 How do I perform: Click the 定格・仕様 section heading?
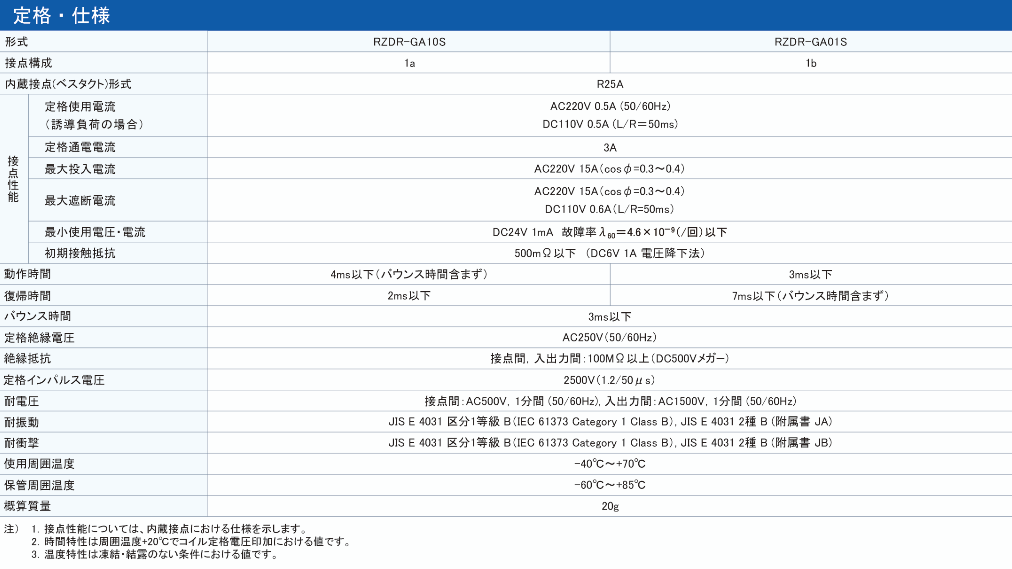pyautogui.click(x=61, y=15)
